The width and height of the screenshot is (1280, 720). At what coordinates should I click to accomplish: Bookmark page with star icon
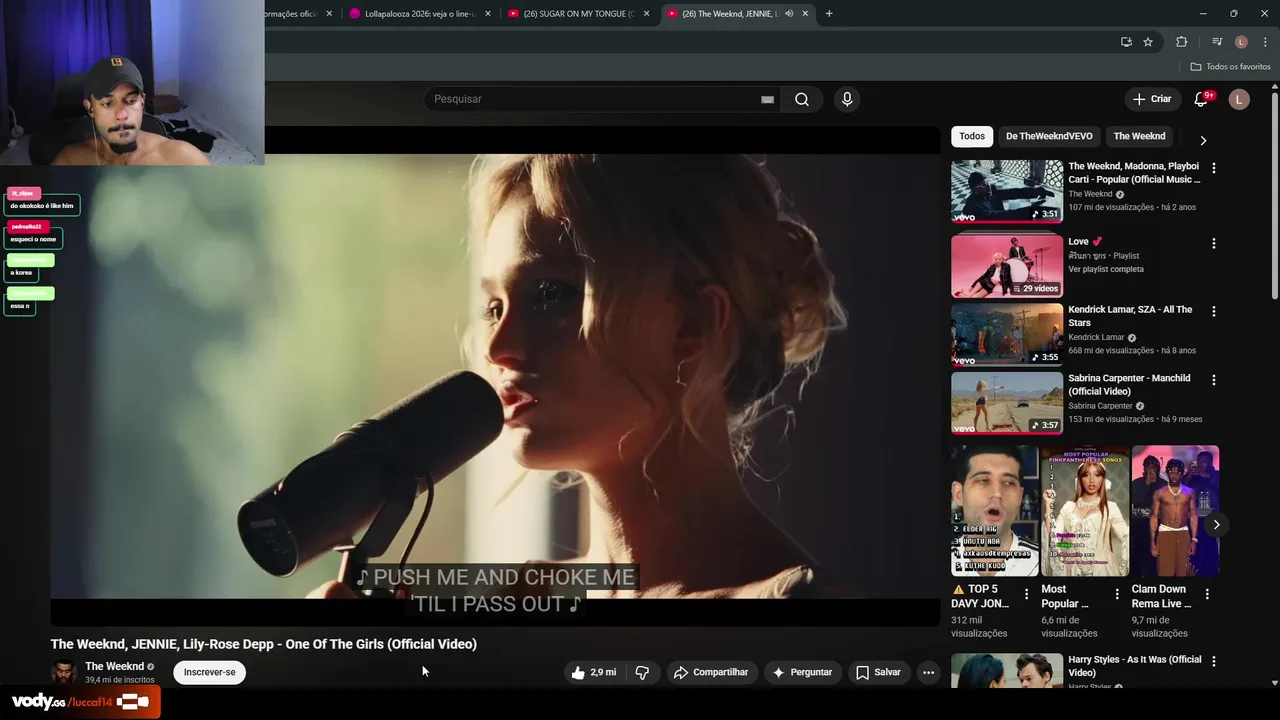pos(1148,42)
